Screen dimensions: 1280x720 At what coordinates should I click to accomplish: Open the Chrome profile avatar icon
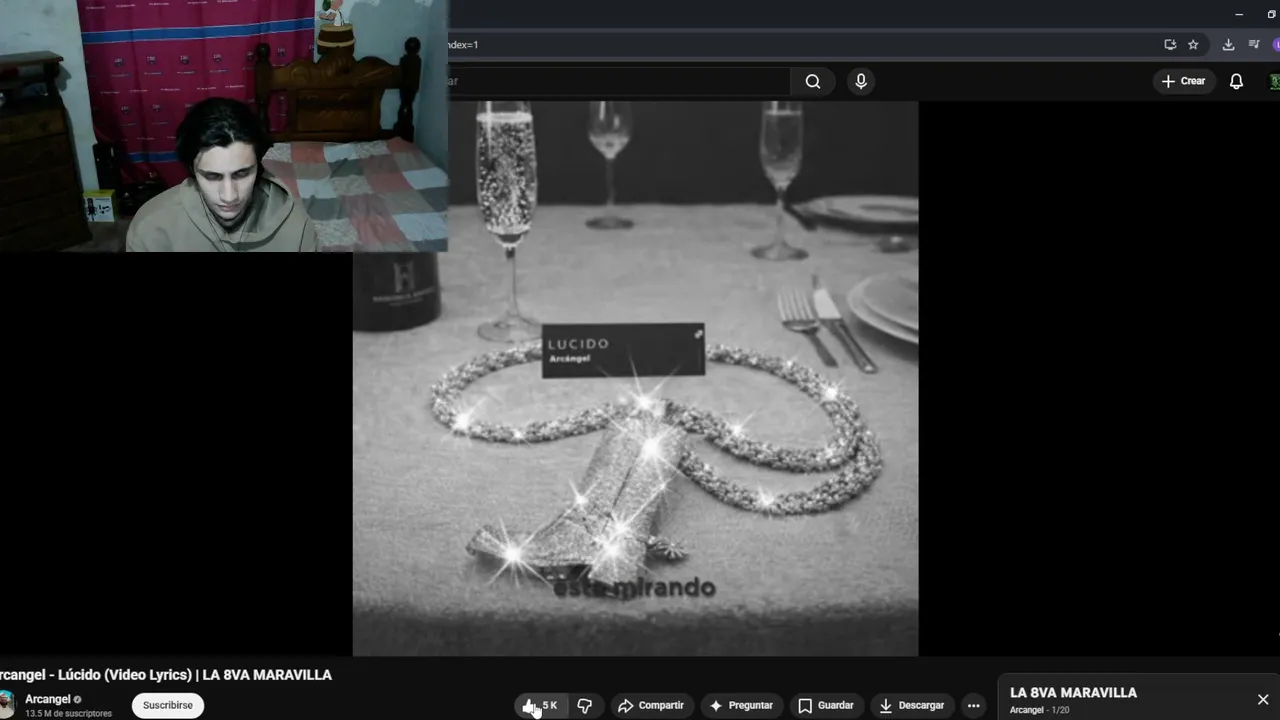pyautogui.click(x=1276, y=45)
